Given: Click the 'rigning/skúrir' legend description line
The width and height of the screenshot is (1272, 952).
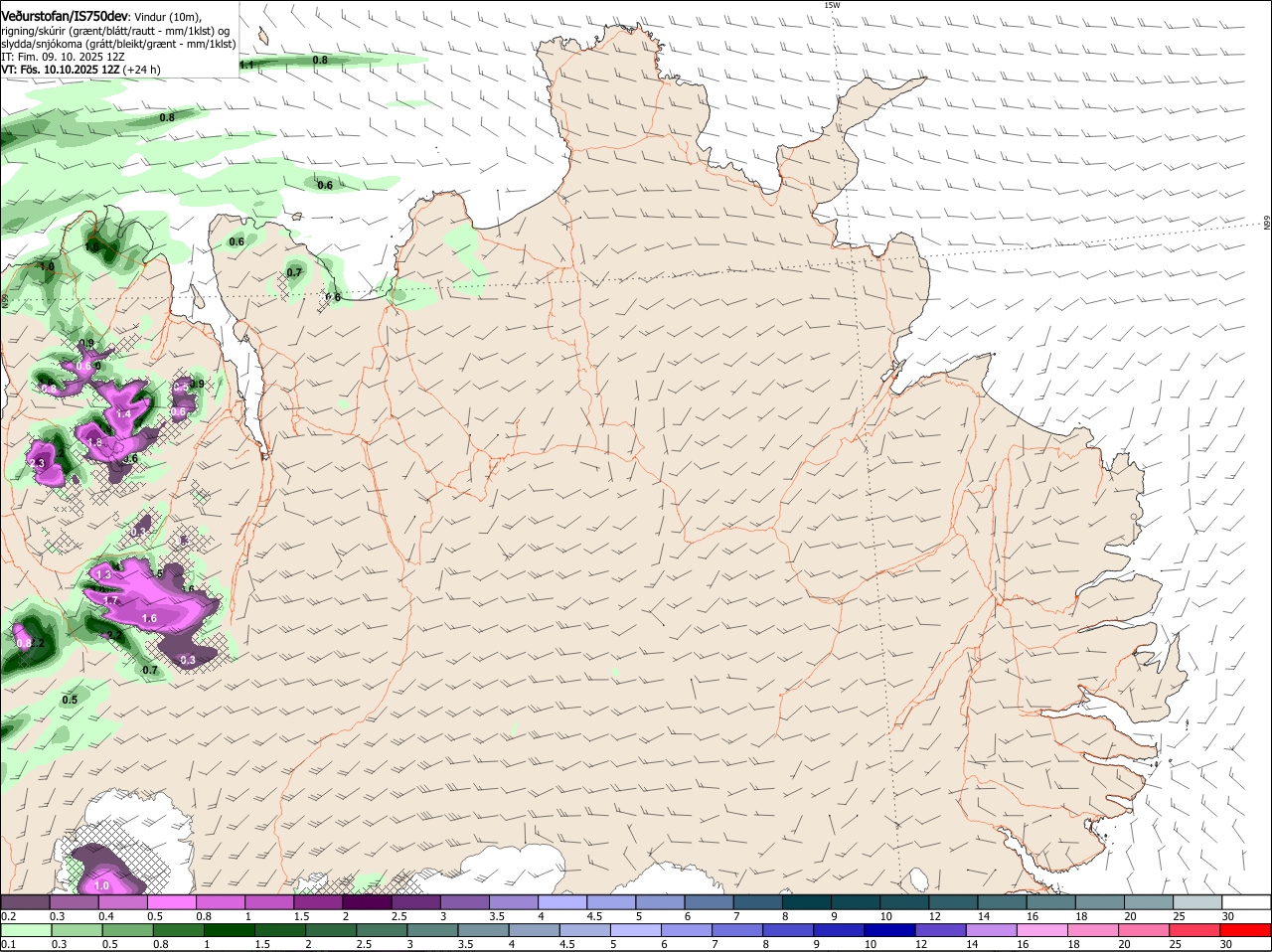Looking at the screenshot, I should coord(116,31).
